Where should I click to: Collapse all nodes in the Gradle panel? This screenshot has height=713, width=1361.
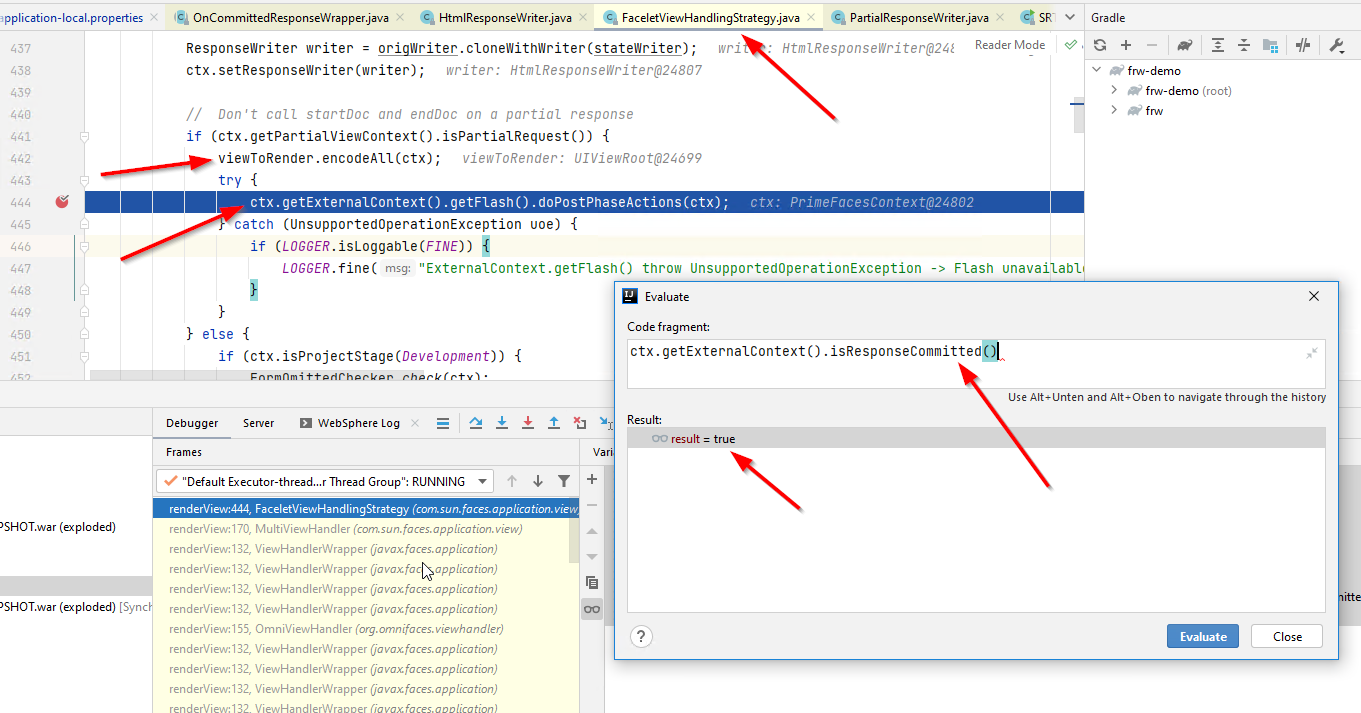1245,44
